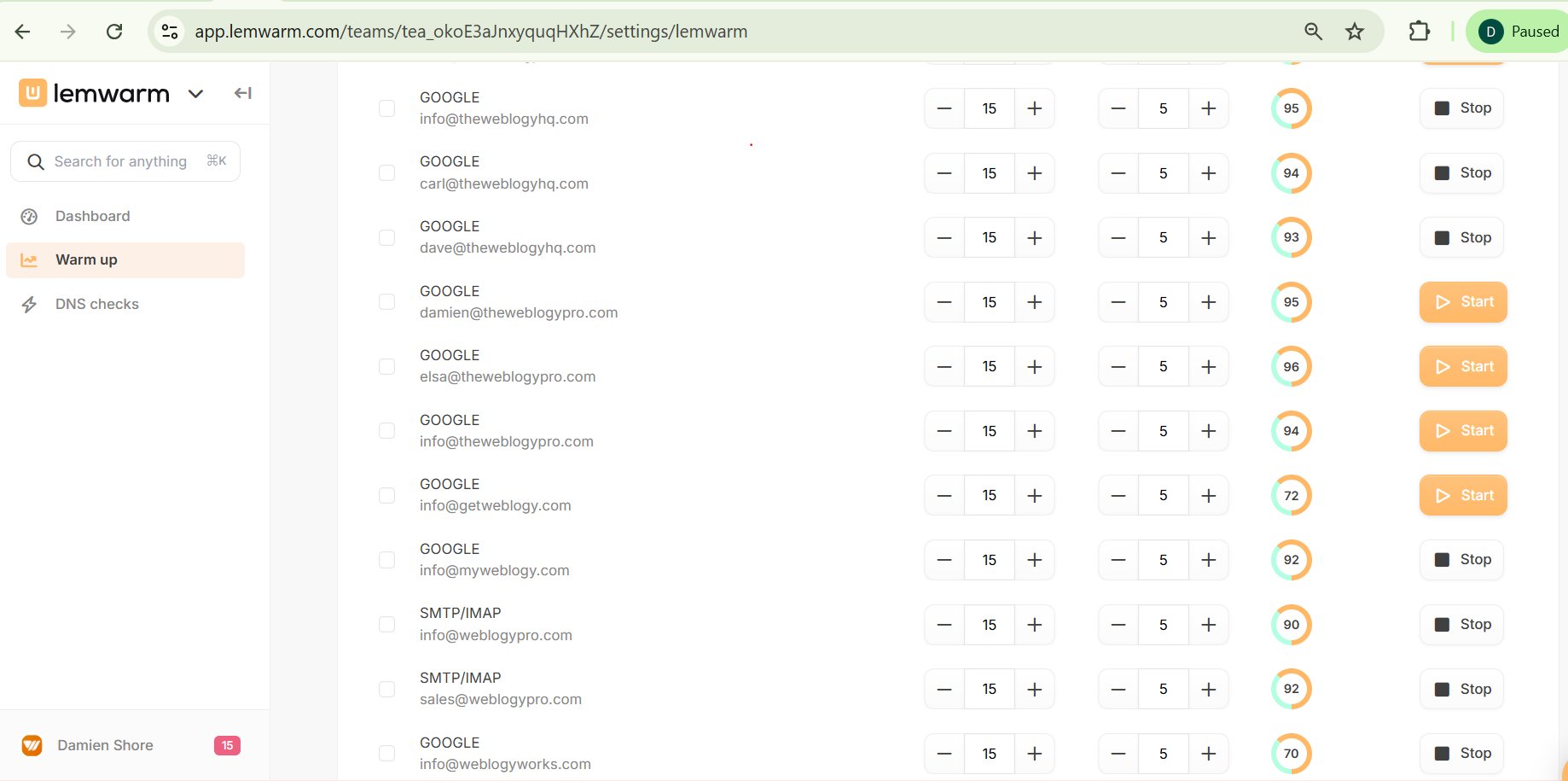
Task: Collapse the sidebar with arrow icon
Action: (242, 93)
